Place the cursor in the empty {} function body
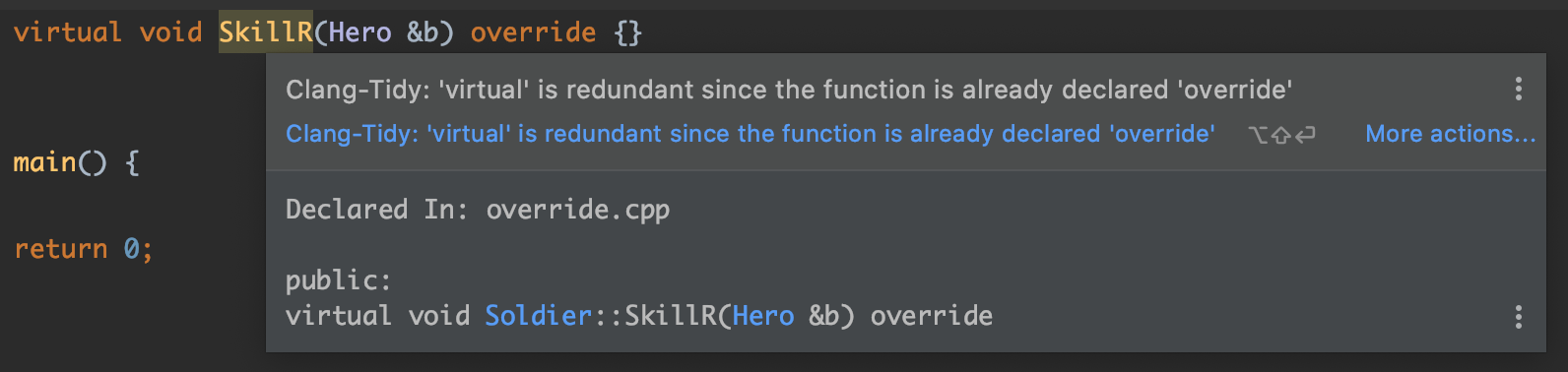Image resolution: width=1568 pixels, height=372 pixels. pyautogui.click(x=627, y=32)
